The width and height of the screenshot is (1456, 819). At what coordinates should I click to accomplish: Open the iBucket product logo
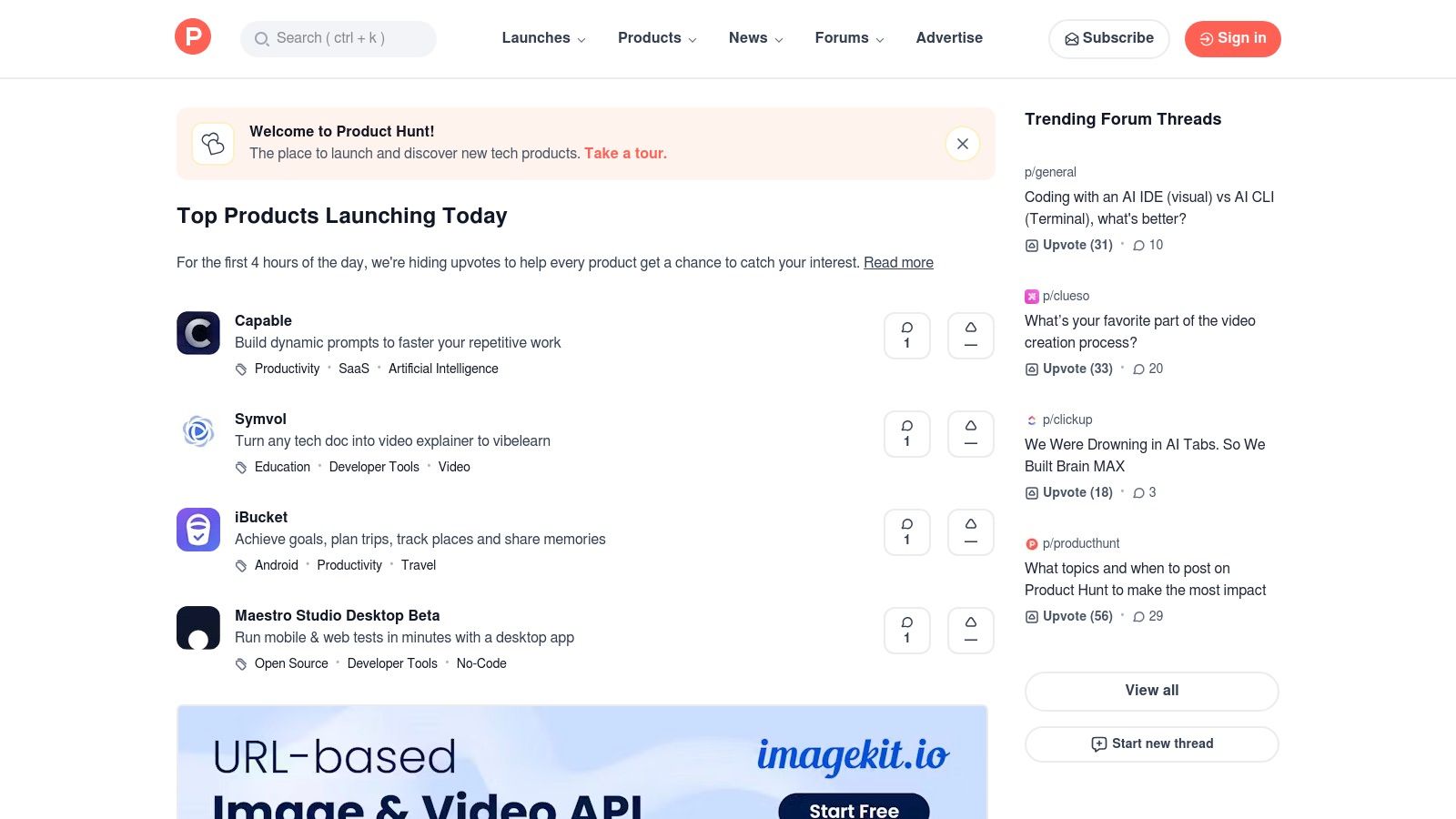click(x=198, y=530)
